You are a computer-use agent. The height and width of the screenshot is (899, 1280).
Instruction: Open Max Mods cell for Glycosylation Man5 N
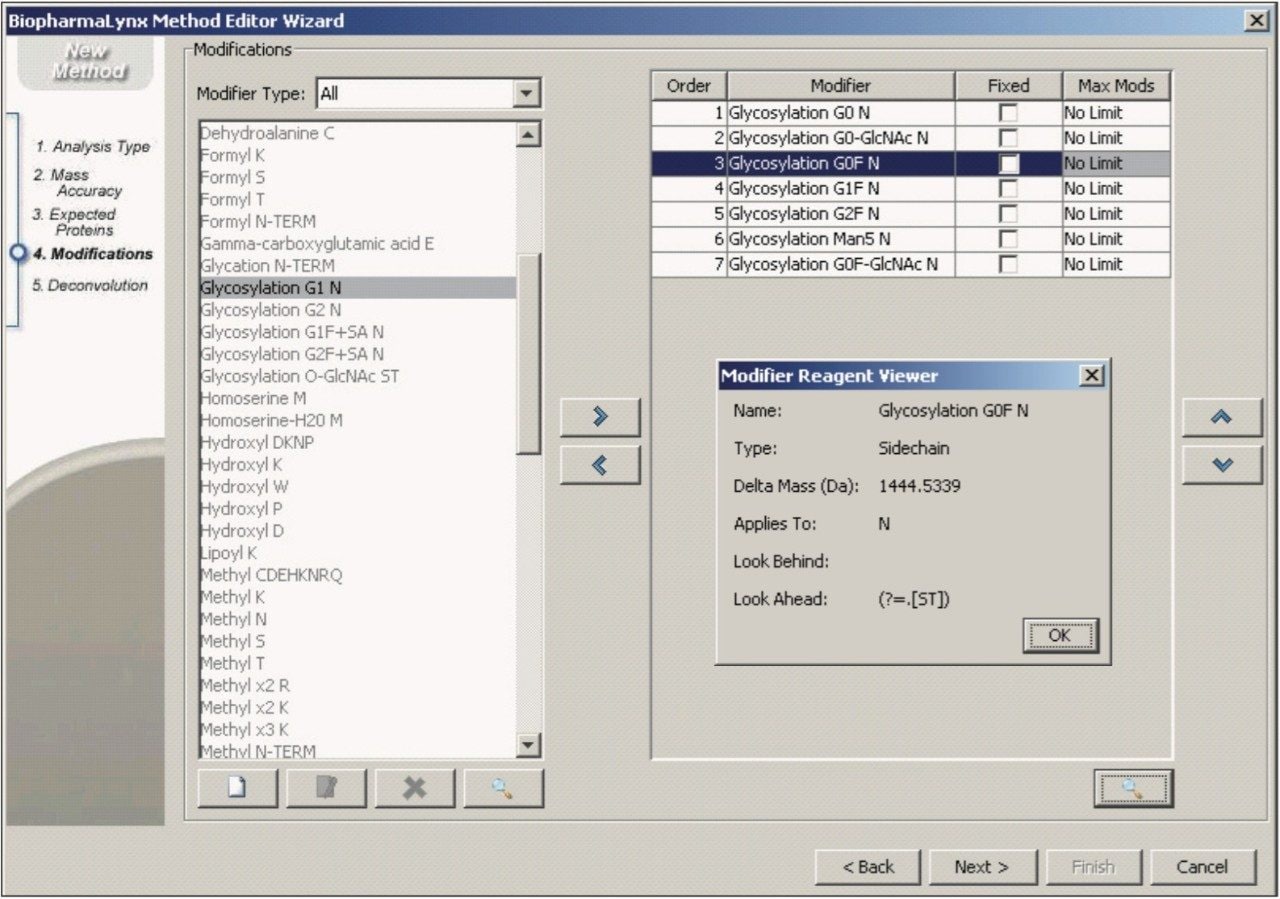[1116, 239]
